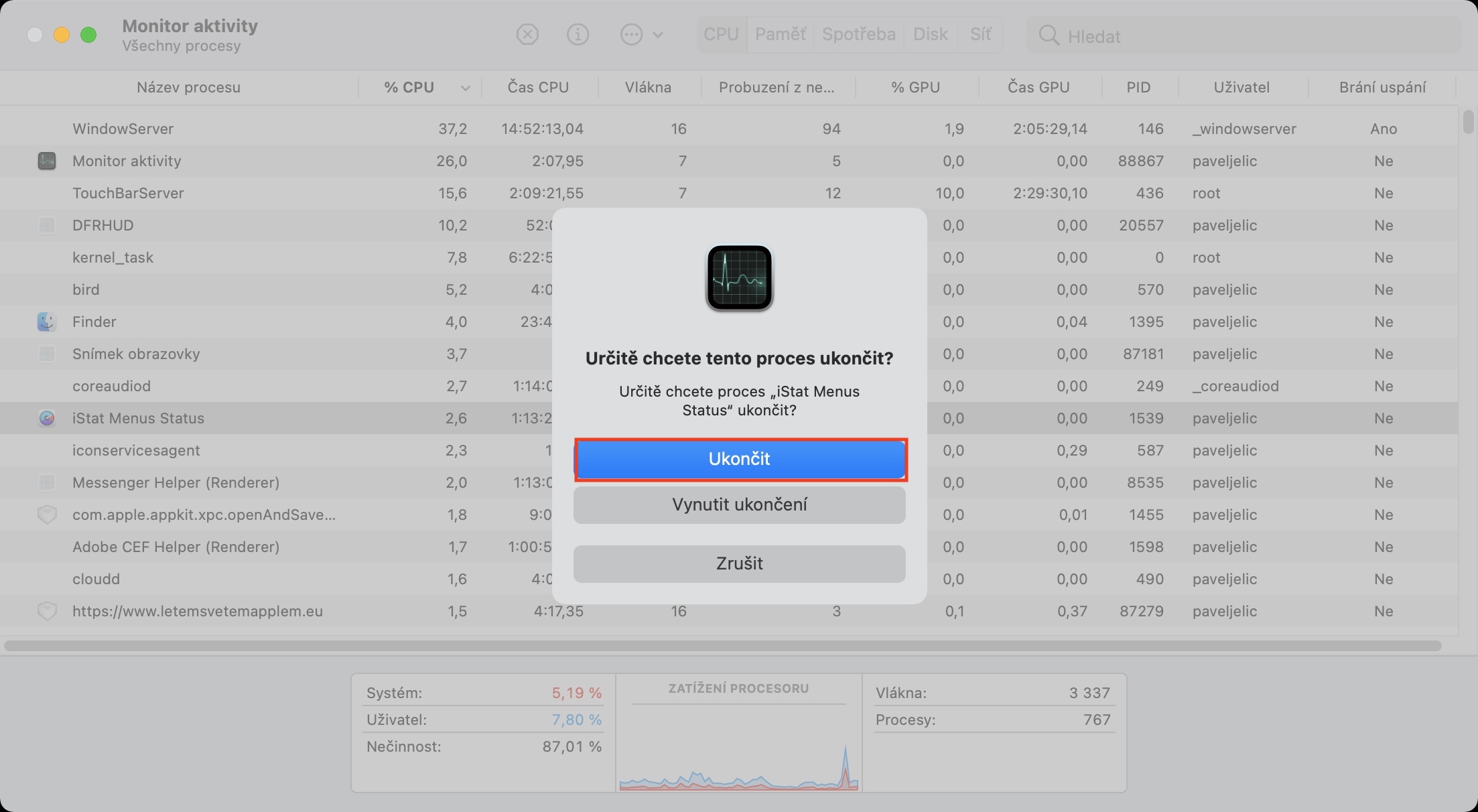1478x812 pixels.
Task: Click the horizontal scrollbar below the table
Action: [x=722, y=646]
